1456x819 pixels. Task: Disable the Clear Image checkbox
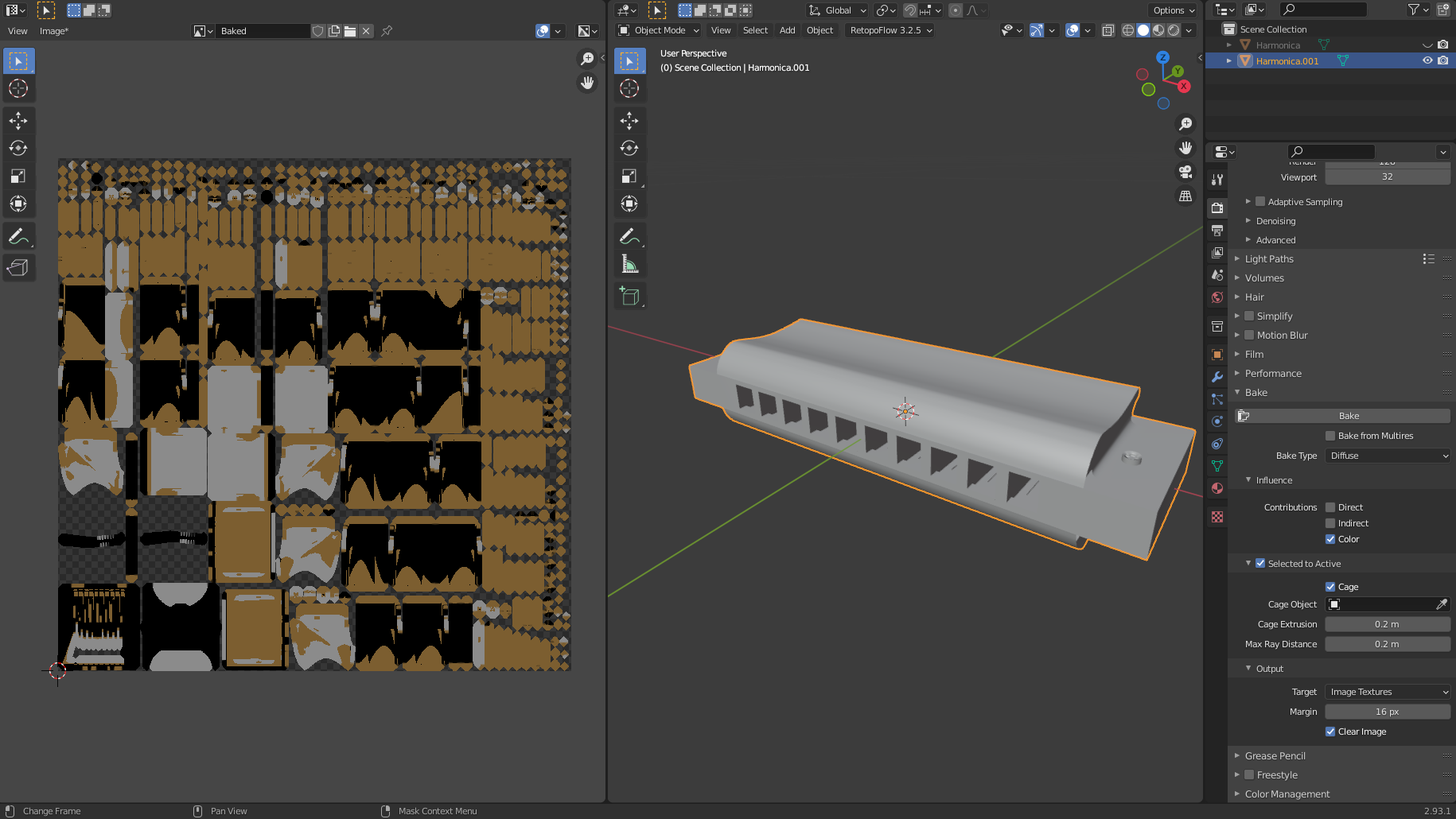[x=1329, y=732]
